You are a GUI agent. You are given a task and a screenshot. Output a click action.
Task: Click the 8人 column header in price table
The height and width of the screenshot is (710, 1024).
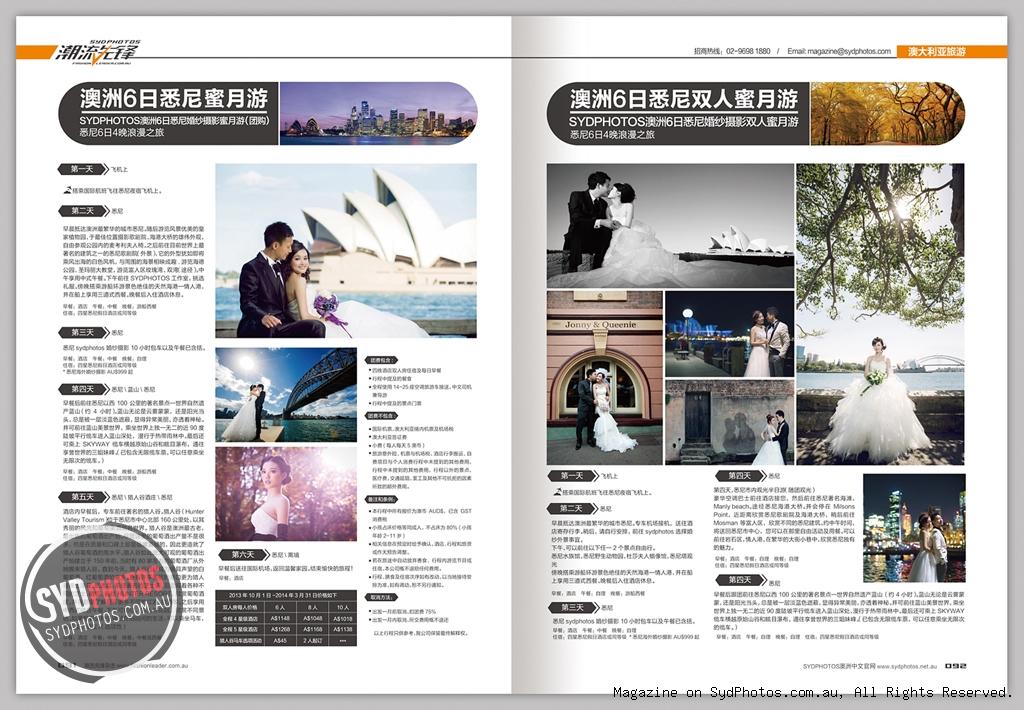(x=312, y=607)
